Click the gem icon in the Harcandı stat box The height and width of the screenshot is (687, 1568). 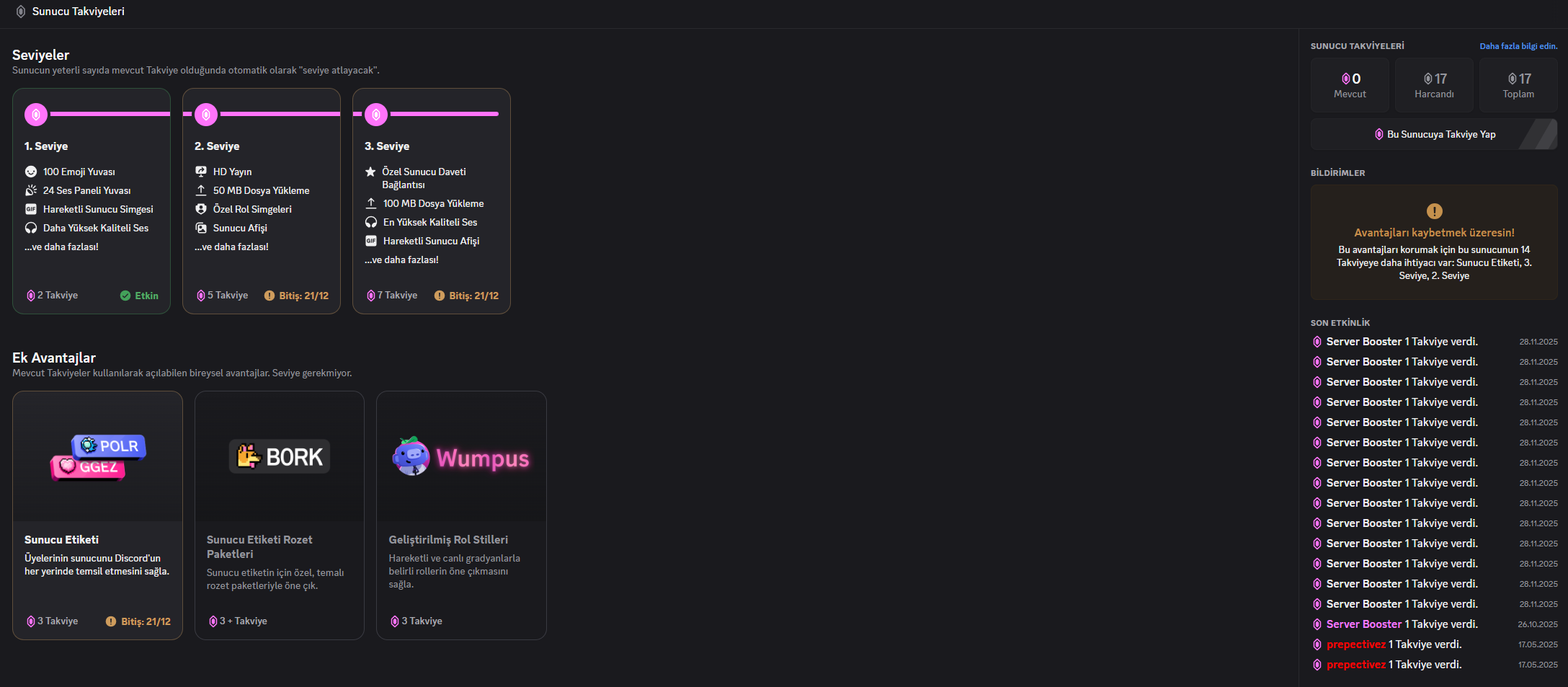pyautogui.click(x=1427, y=79)
